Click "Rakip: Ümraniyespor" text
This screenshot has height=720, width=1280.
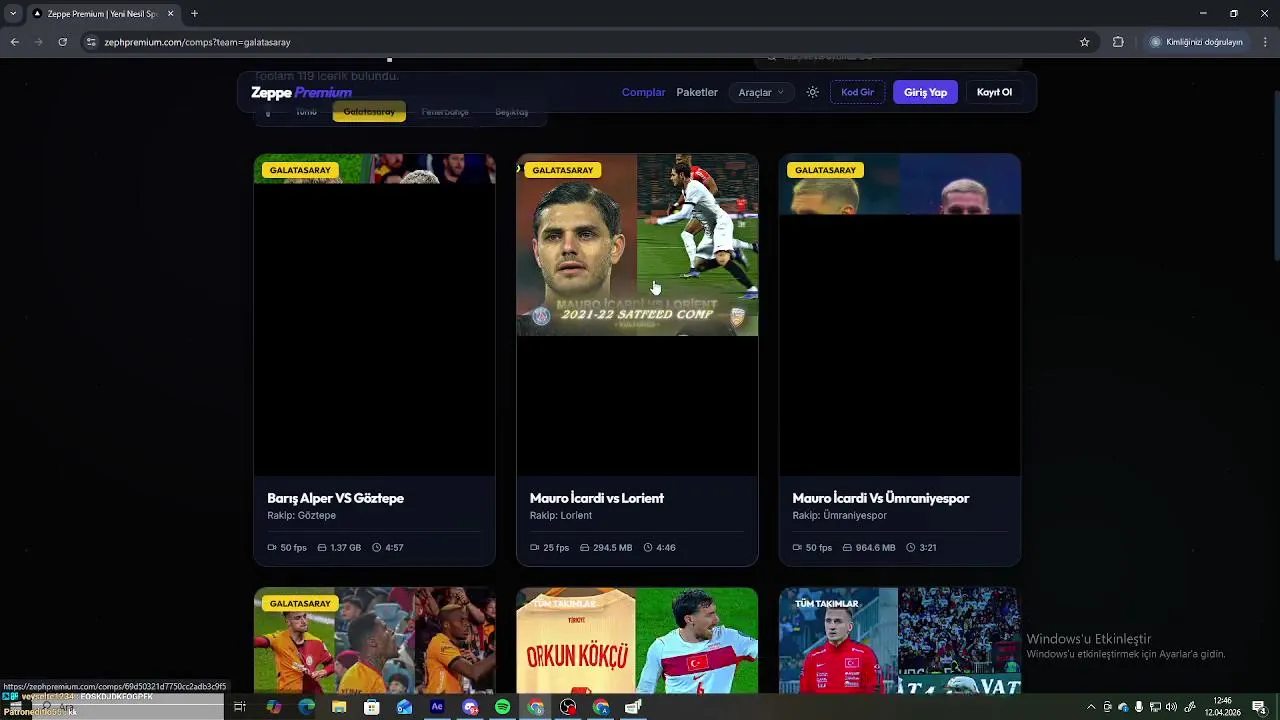pyautogui.click(x=839, y=516)
